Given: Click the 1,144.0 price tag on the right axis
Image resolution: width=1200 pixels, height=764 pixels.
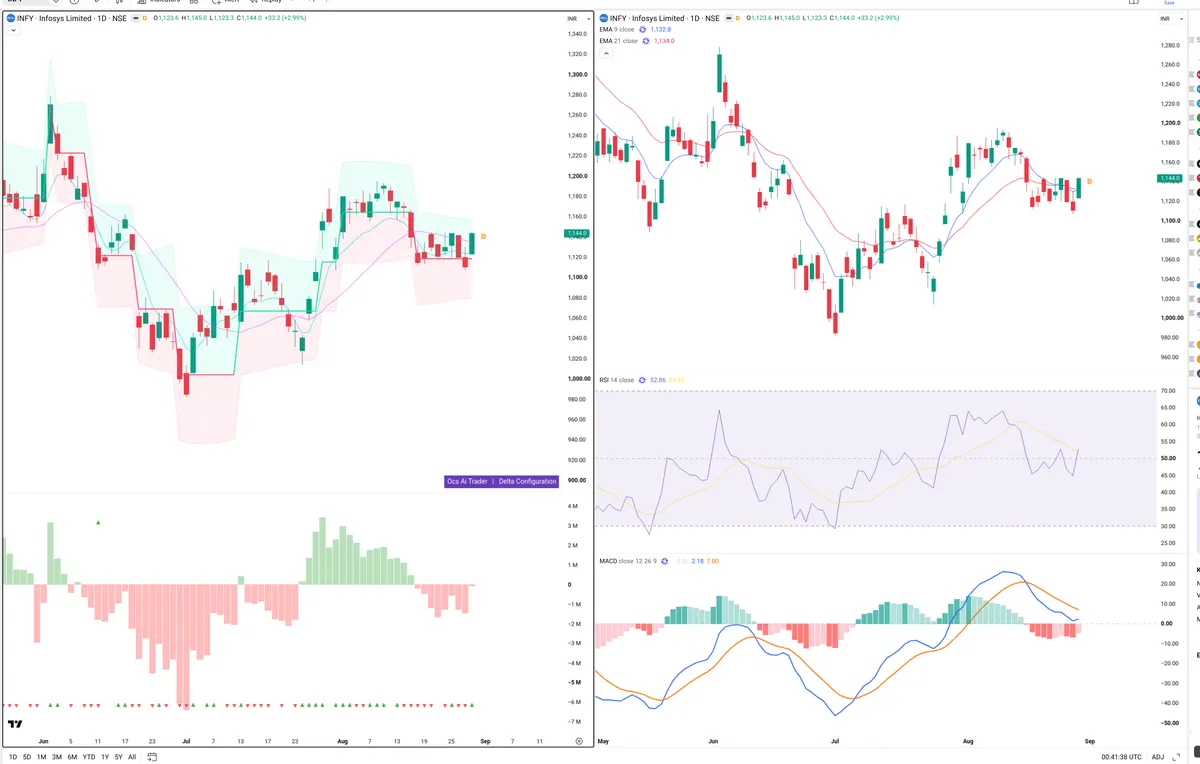Looking at the screenshot, I should 1171,178.
